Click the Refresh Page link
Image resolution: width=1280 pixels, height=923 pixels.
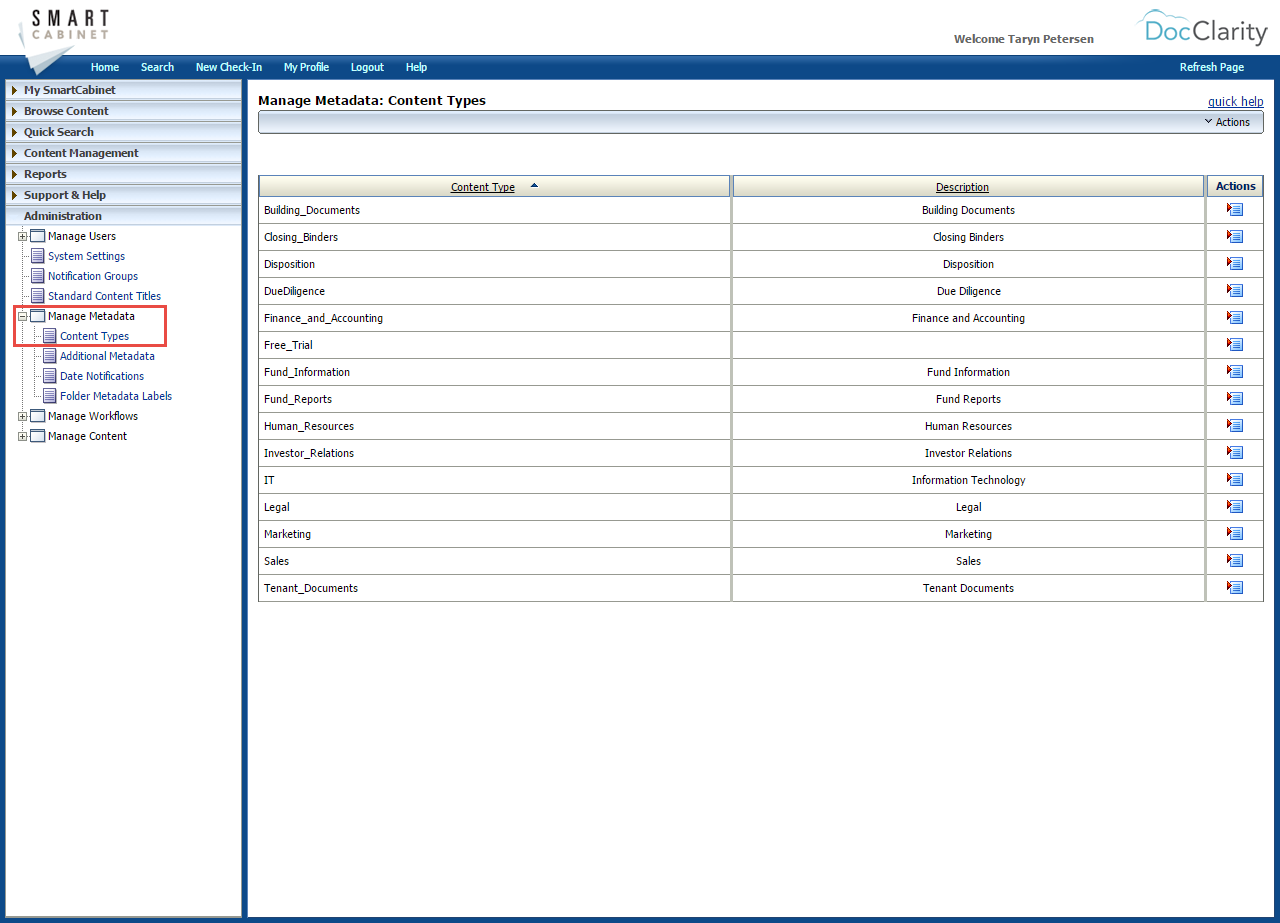pyautogui.click(x=1211, y=67)
